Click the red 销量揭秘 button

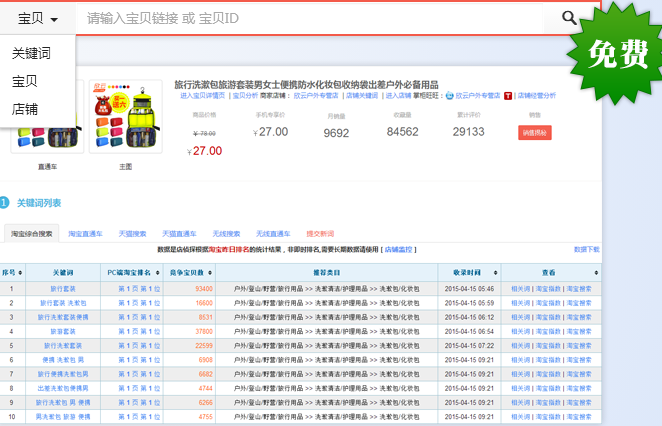click(535, 132)
